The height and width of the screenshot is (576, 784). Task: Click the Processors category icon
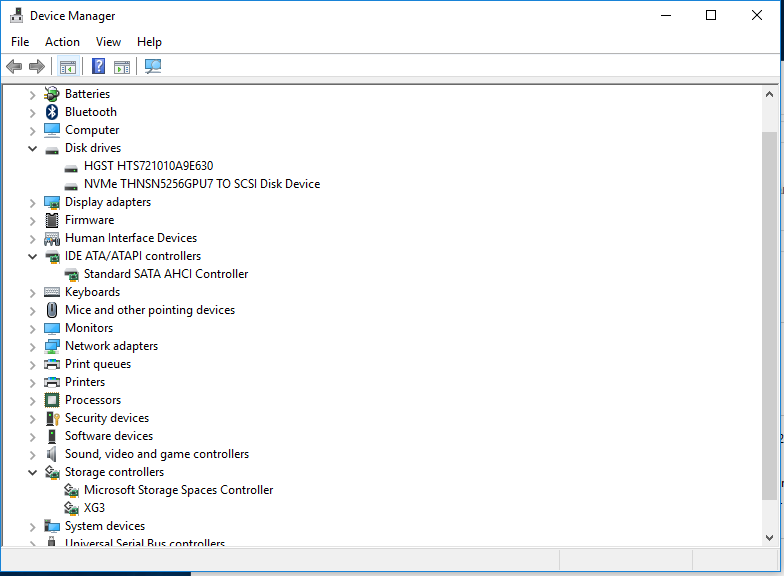click(x=52, y=400)
